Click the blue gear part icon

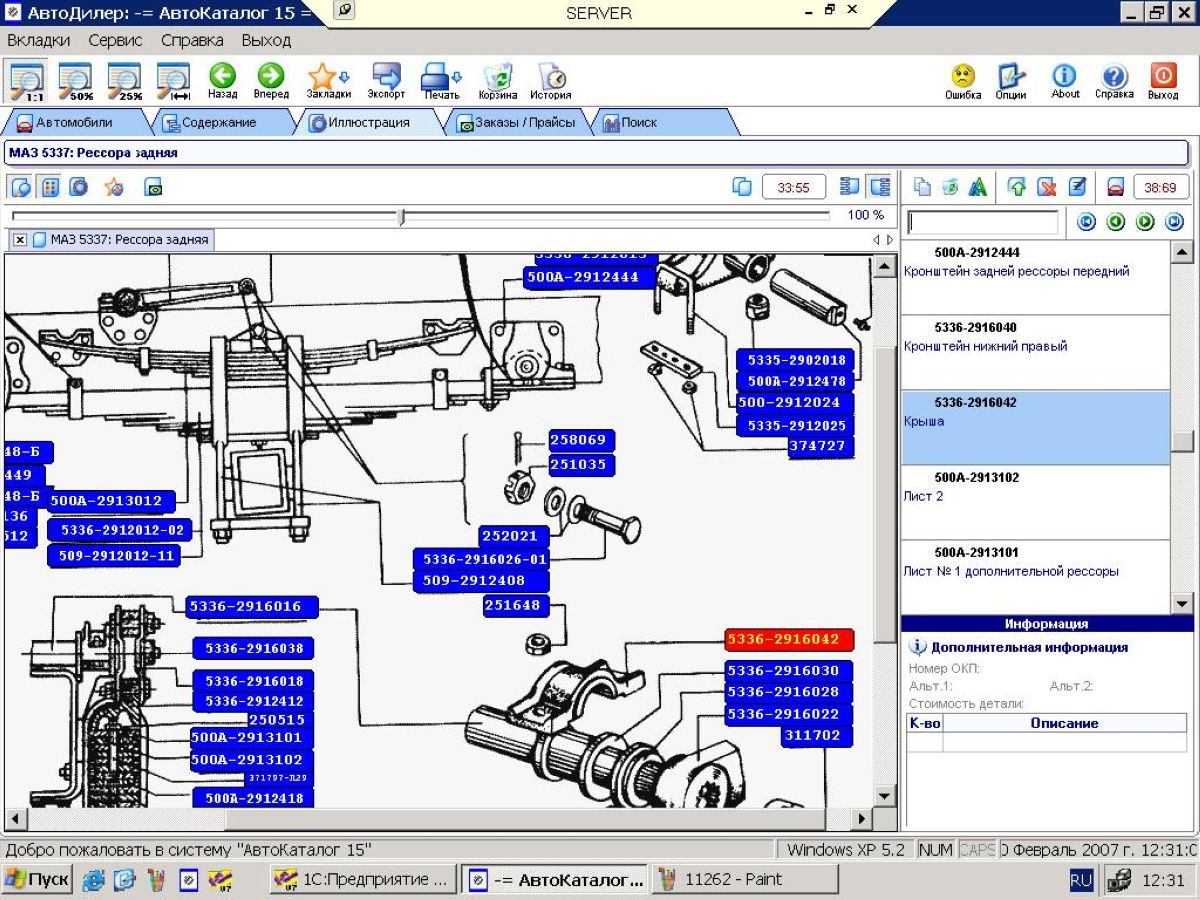(79, 187)
